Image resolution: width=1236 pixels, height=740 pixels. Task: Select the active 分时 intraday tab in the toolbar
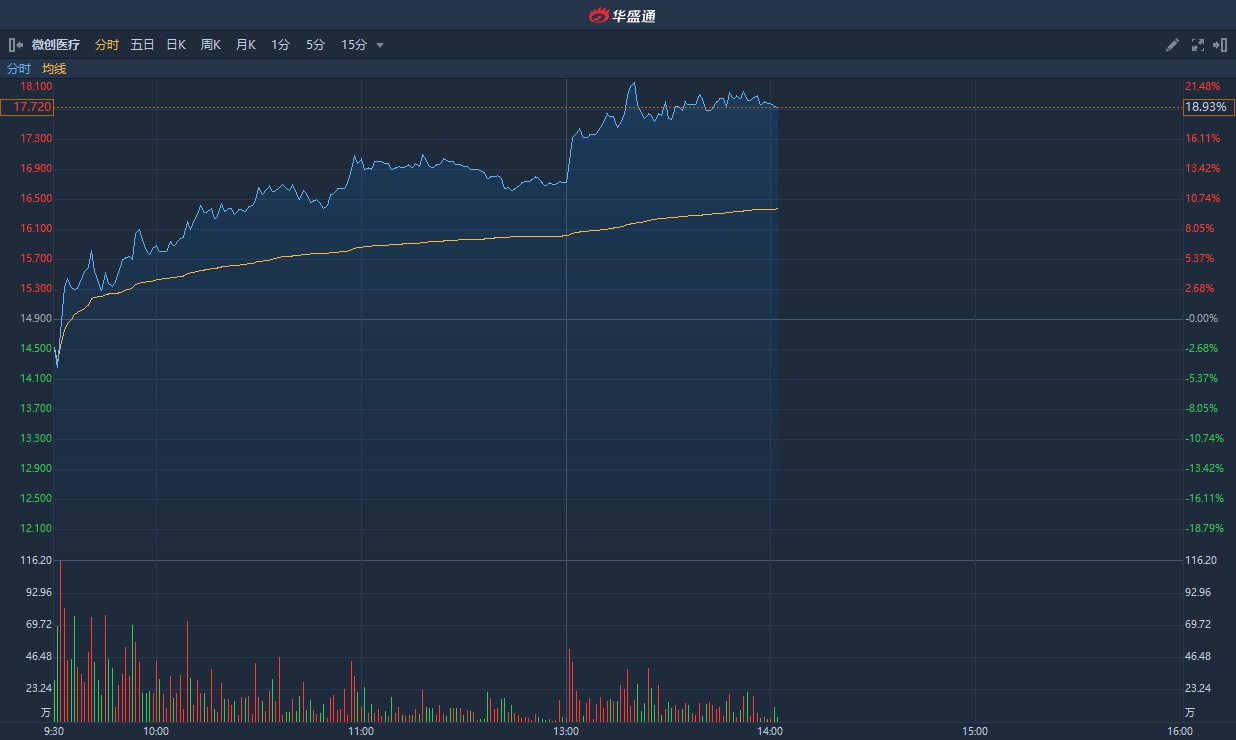tap(107, 45)
